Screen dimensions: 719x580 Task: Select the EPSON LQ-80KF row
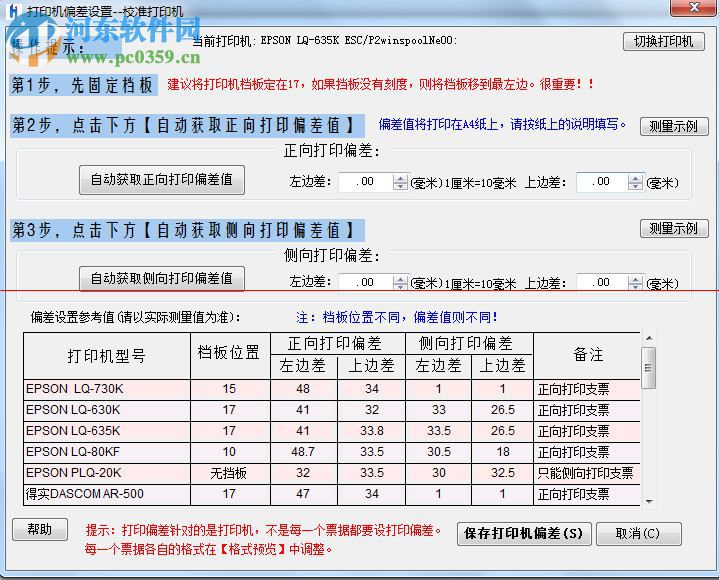click(x=332, y=453)
